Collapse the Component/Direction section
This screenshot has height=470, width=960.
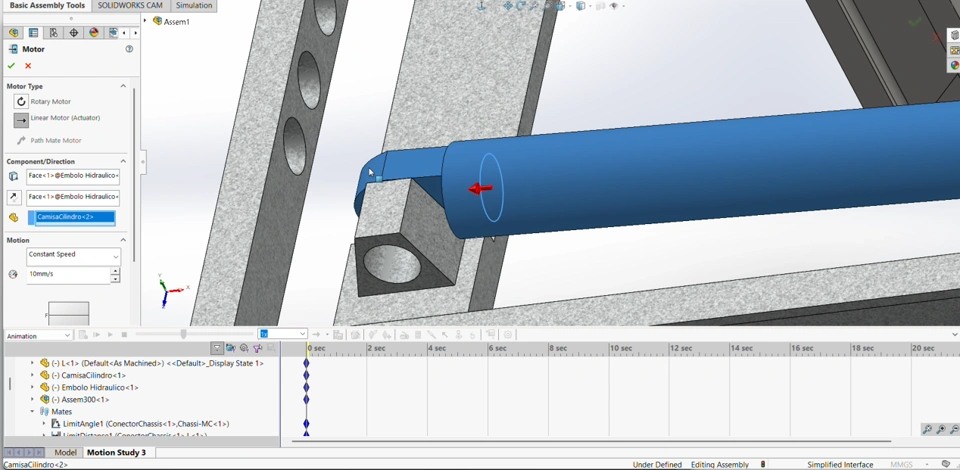123,162
